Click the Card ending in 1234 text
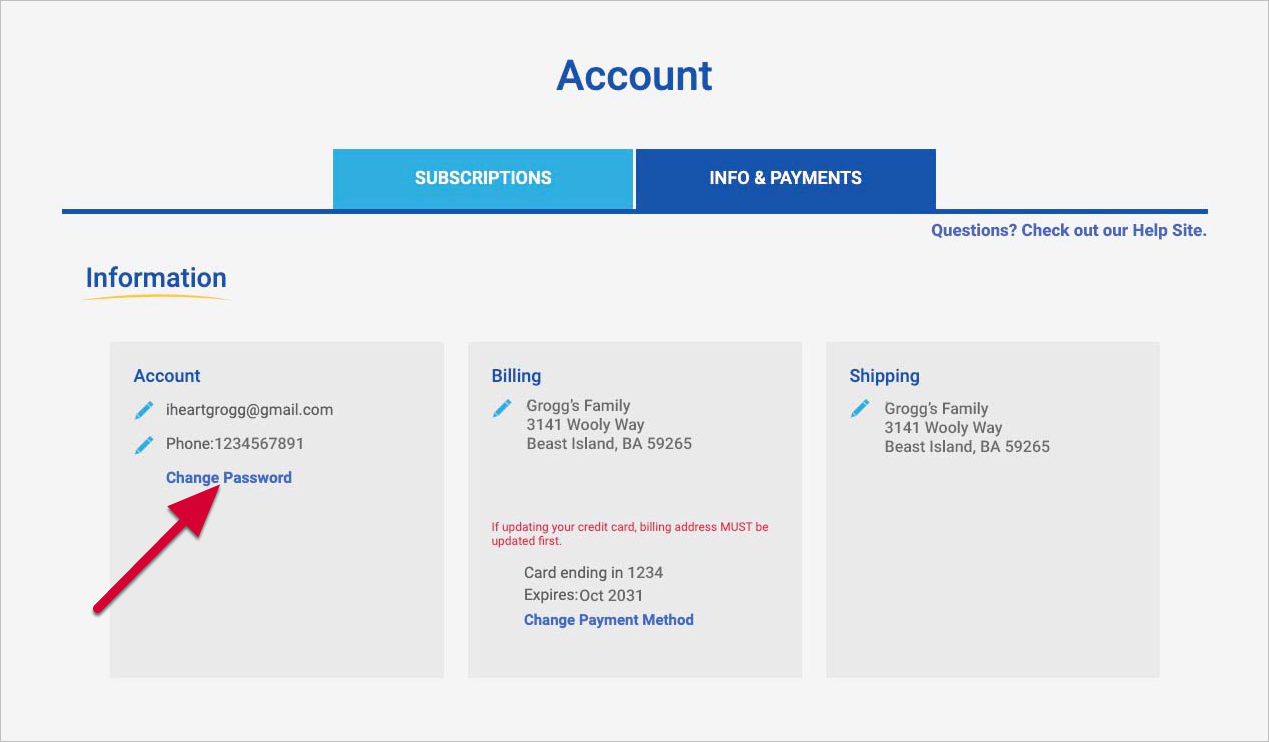This screenshot has width=1269, height=742. click(x=594, y=573)
